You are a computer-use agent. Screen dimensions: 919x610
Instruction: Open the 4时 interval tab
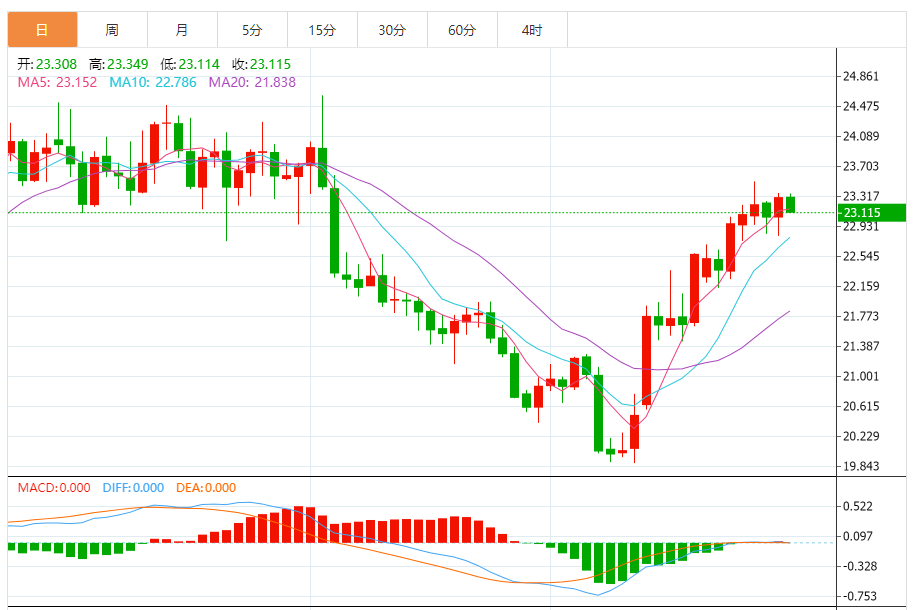(x=532, y=30)
